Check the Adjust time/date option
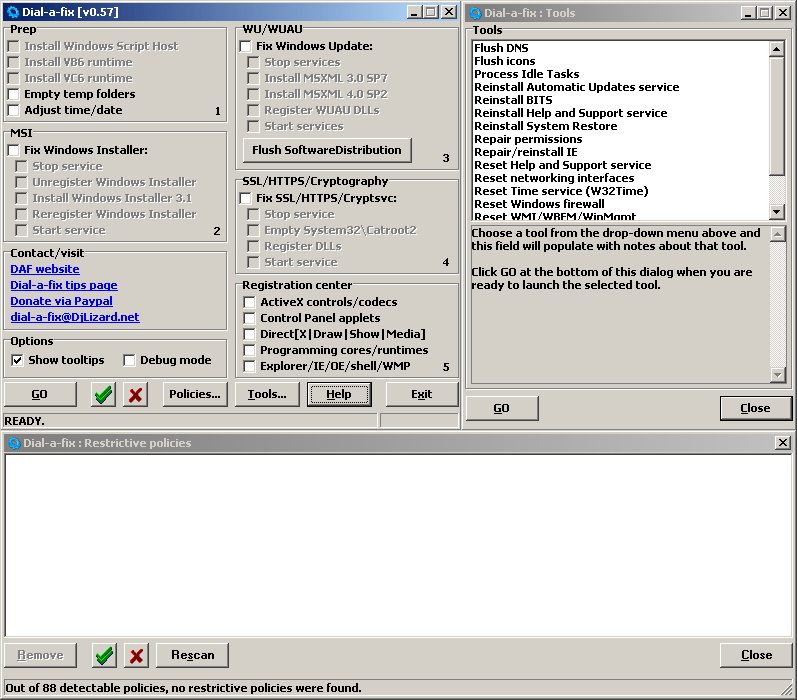This screenshot has width=797, height=700. [14, 110]
